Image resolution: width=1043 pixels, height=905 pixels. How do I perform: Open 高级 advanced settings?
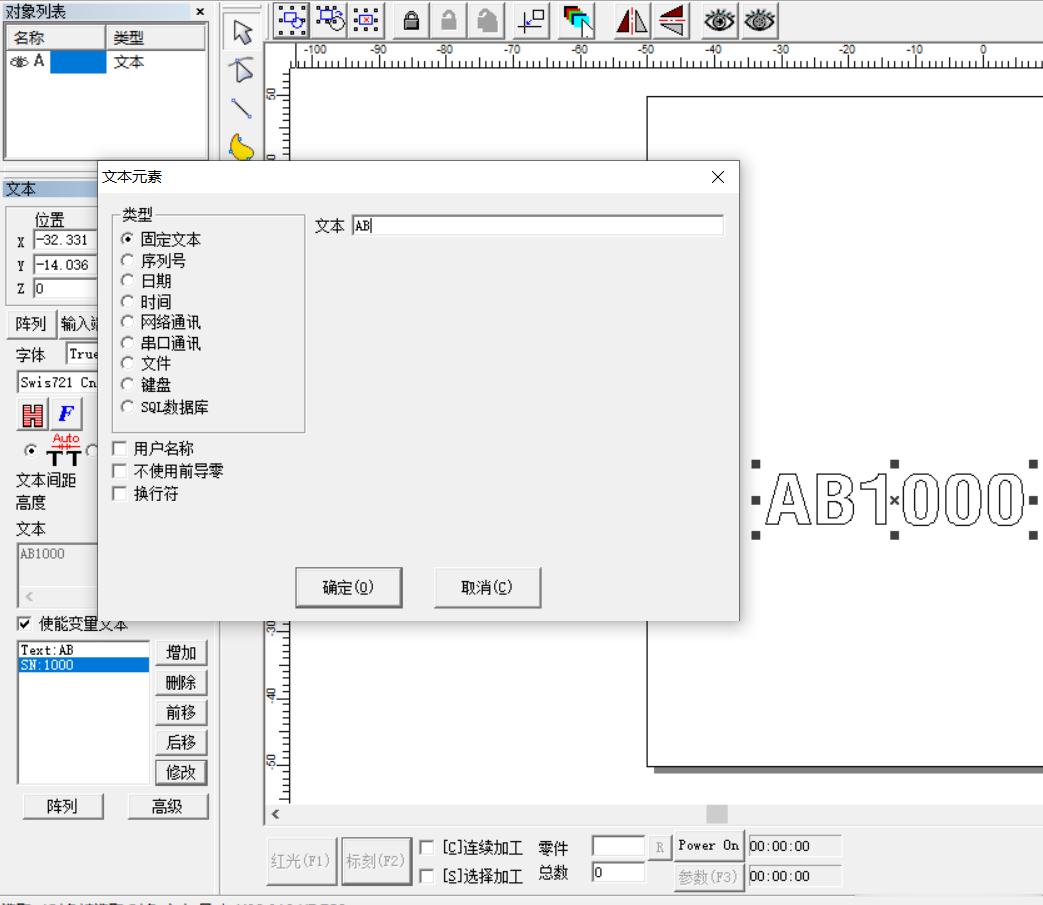click(168, 806)
